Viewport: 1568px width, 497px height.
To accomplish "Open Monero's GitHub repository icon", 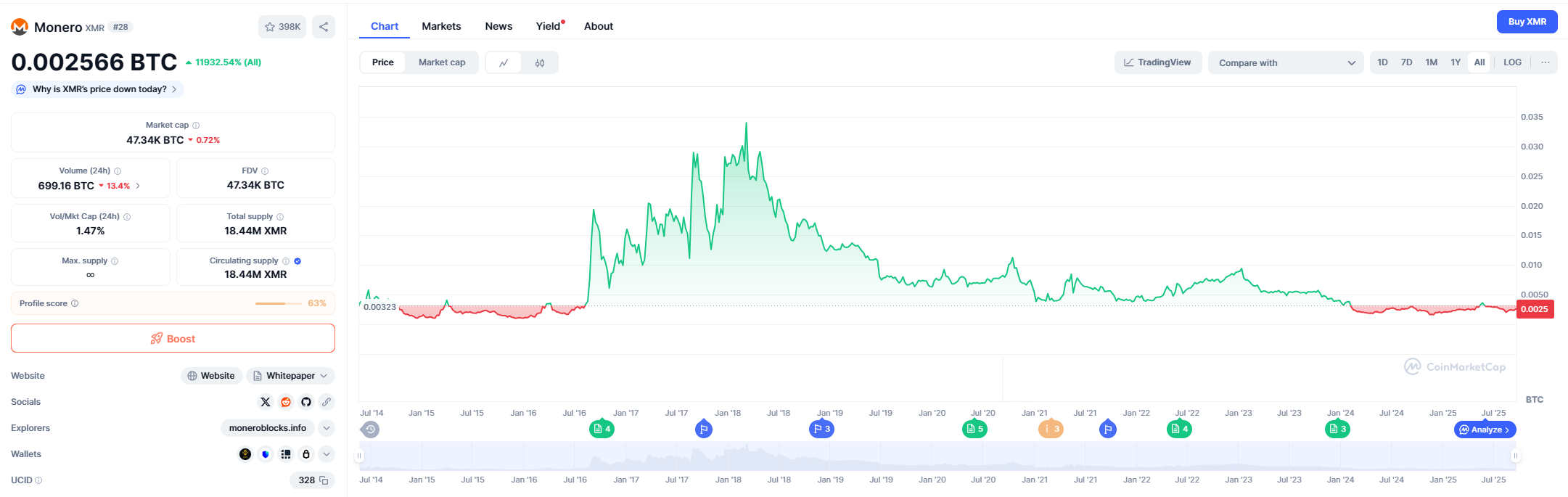I will [x=306, y=402].
